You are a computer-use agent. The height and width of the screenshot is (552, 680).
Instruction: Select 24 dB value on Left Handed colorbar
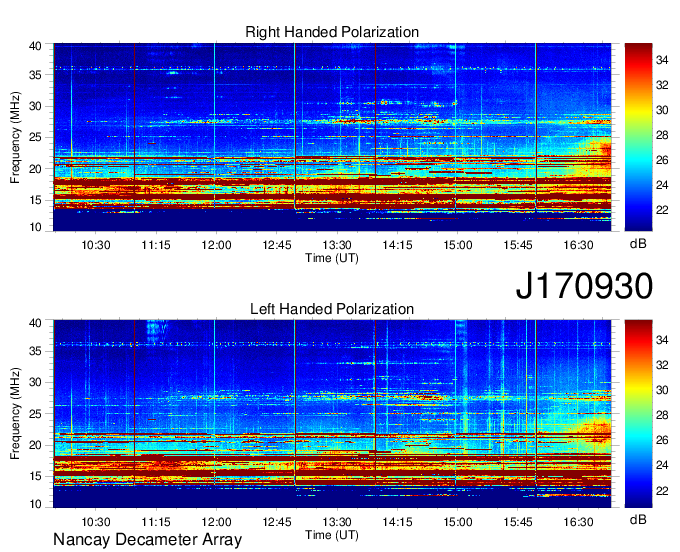(x=662, y=465)
